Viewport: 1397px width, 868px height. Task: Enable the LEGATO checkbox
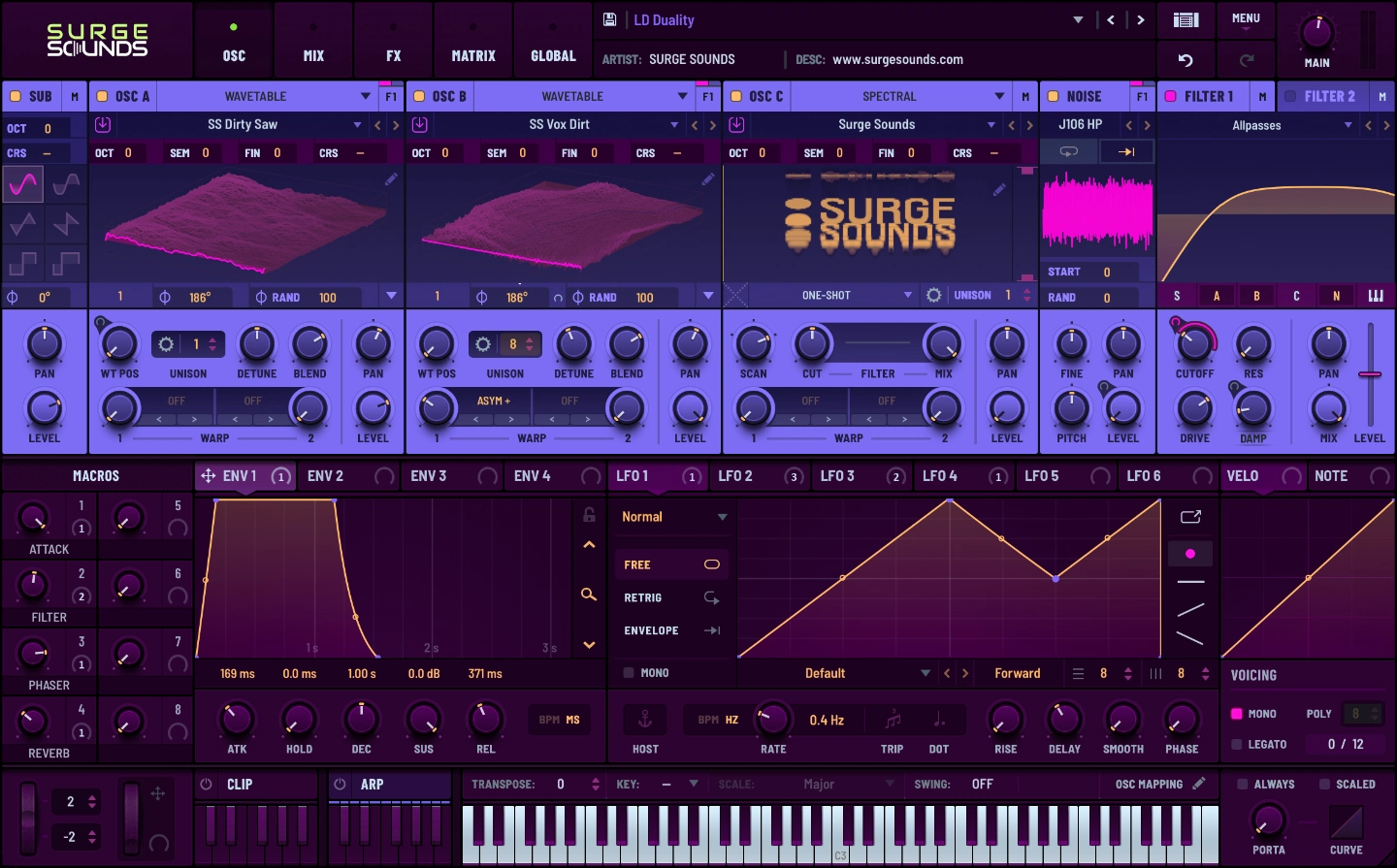[x=1236, y=744]
